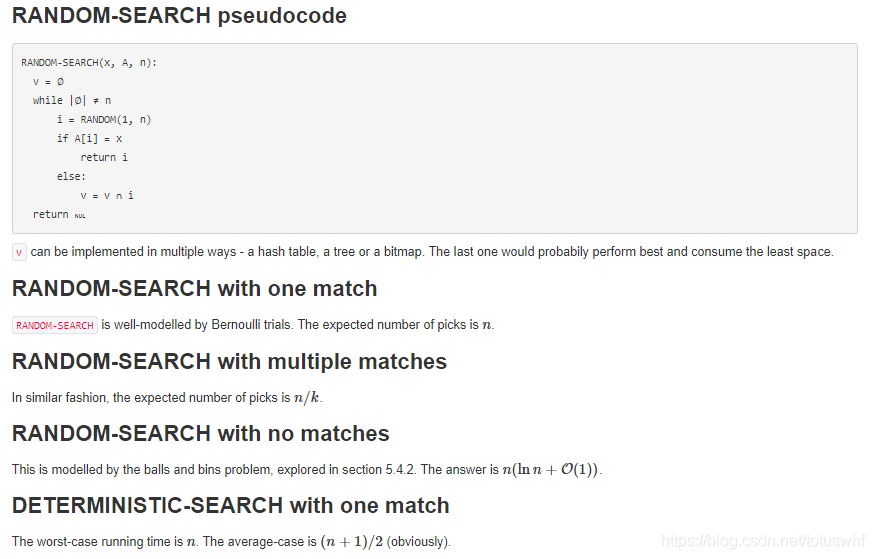
Task: Click the n/k formula in the text
Action: [307, 397]
